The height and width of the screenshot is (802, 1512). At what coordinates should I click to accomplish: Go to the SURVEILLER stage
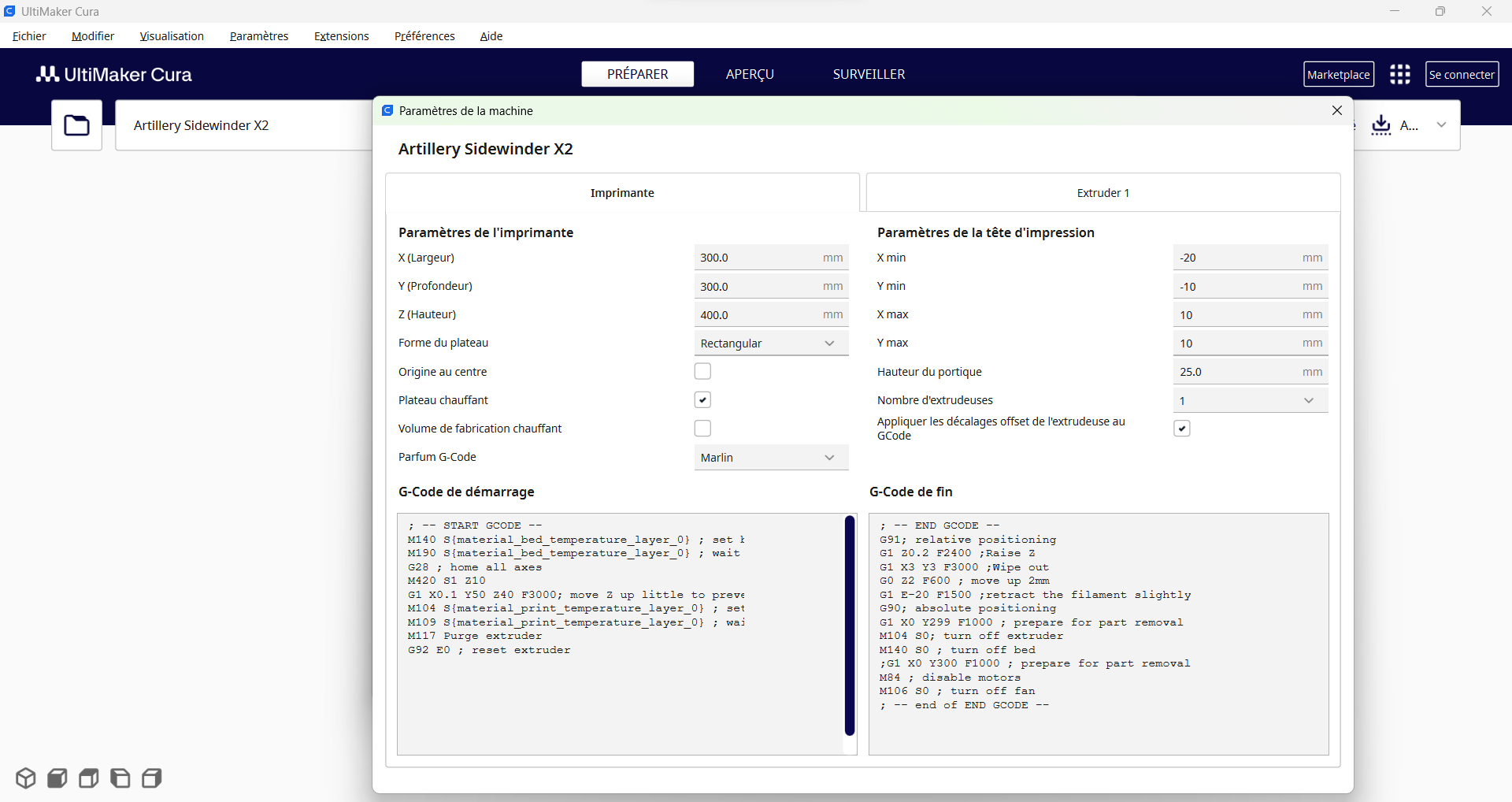869,74
